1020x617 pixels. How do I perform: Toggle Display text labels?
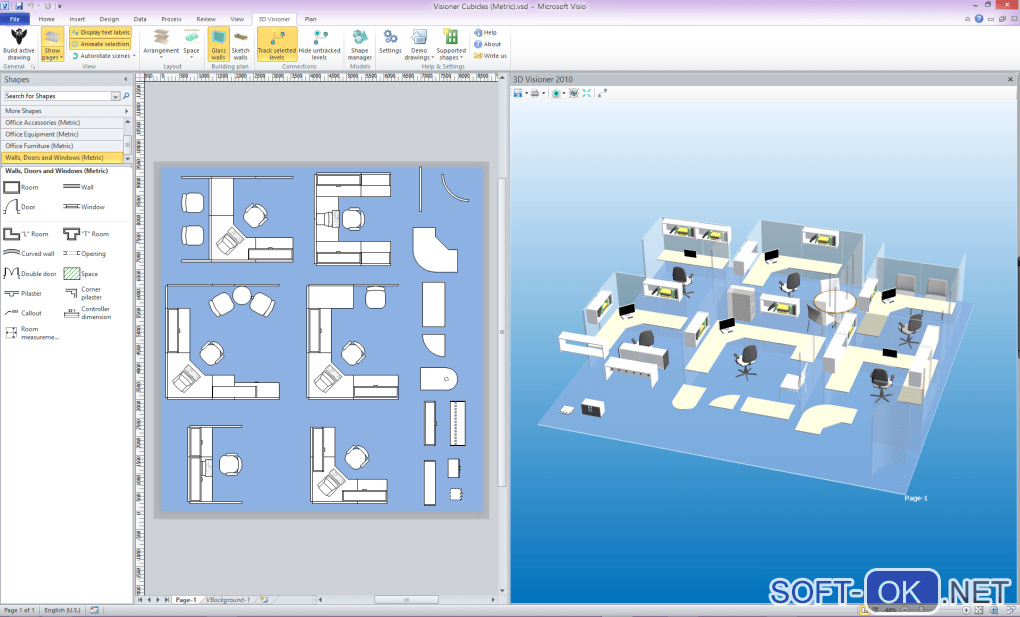(x=100, y=32)
